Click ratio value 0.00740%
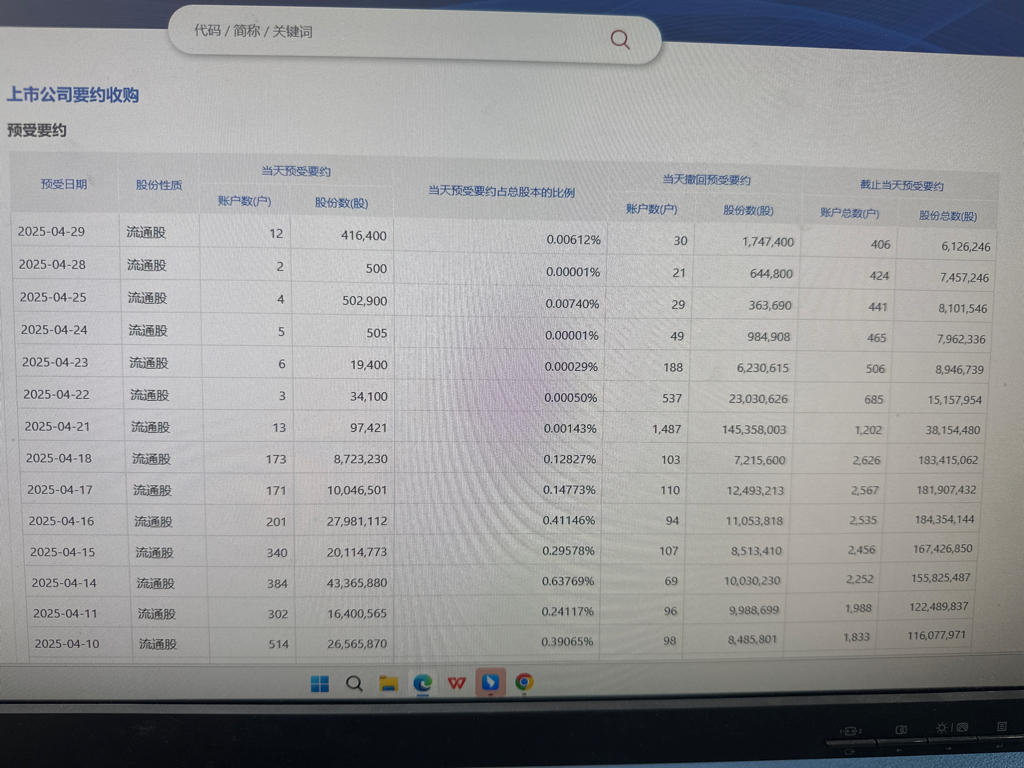 [x=572, y=304]
